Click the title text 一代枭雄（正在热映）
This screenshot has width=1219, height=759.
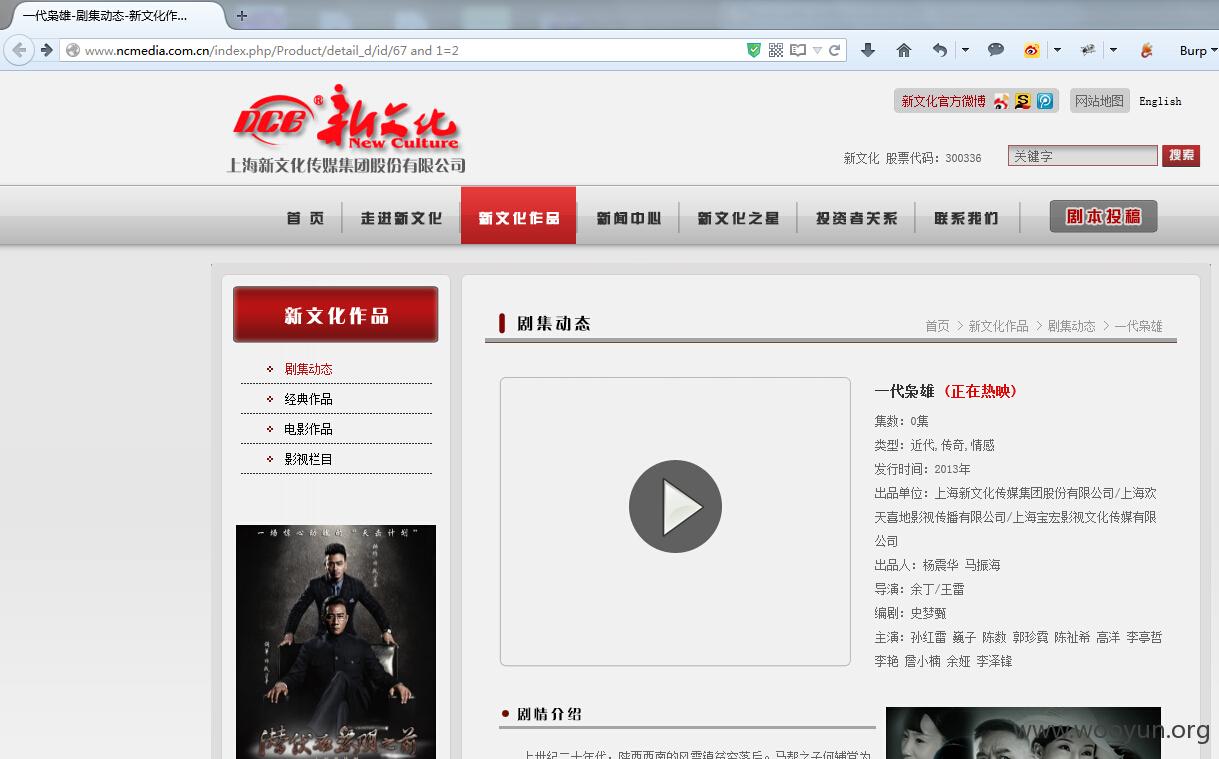click(949, 391)
